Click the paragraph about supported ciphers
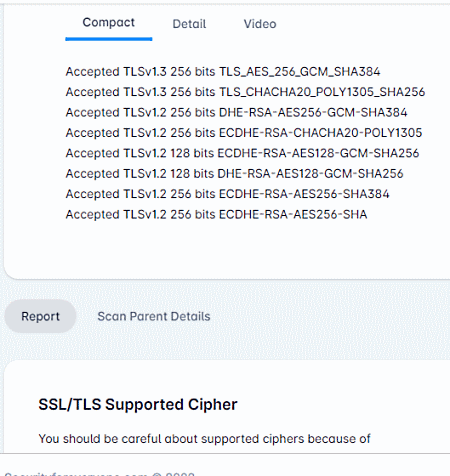 point(204,439)
